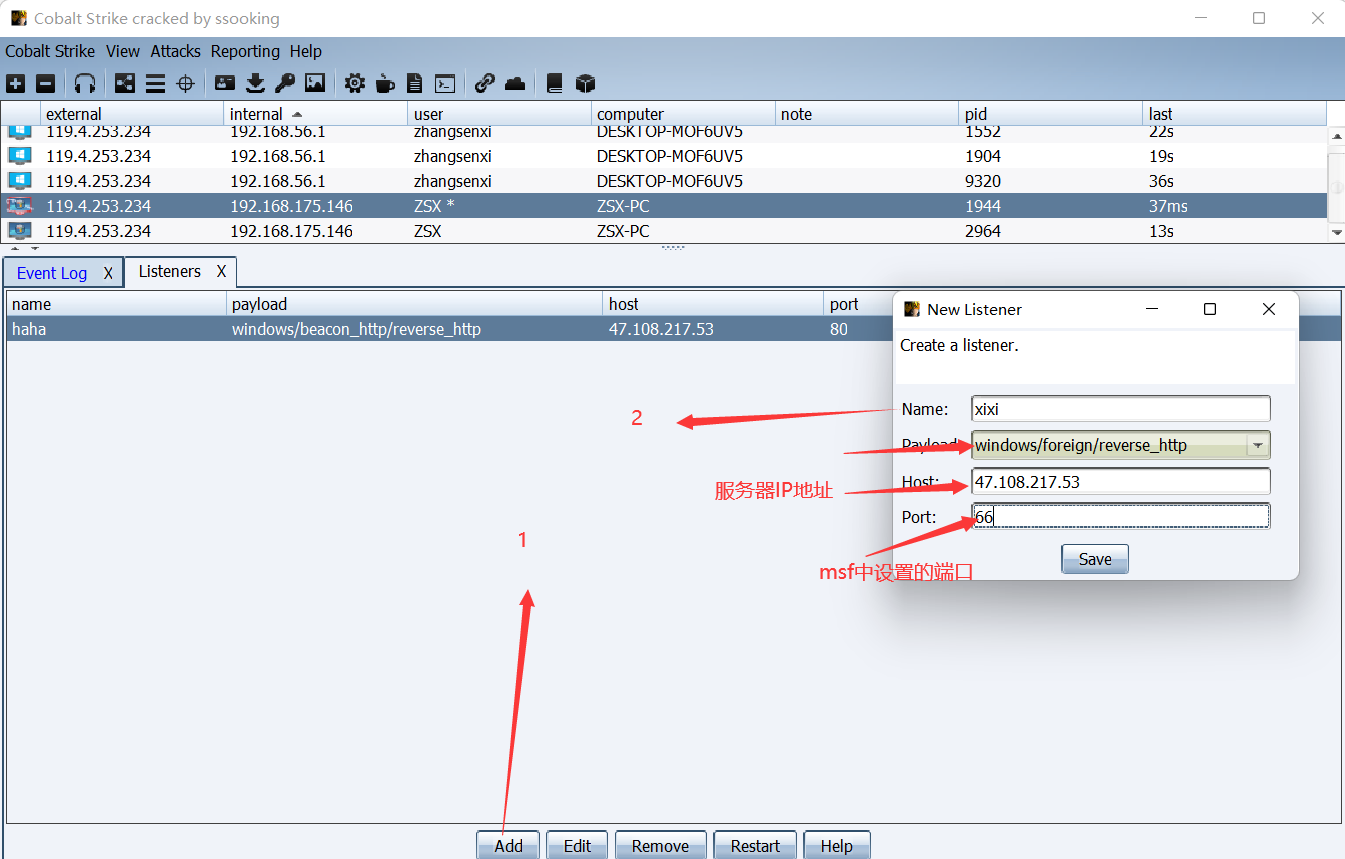Open the downloaded files icon

coord(255,84)
